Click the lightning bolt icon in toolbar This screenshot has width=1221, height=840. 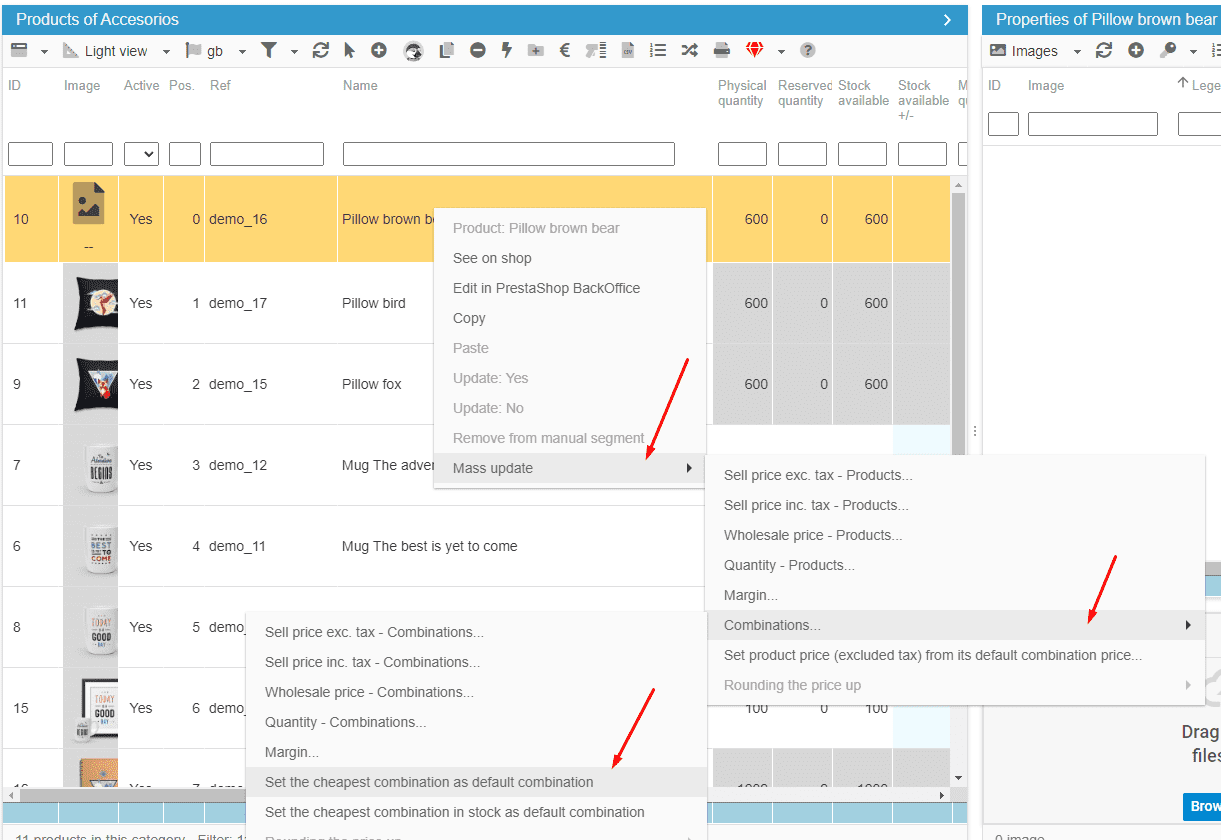507,51
